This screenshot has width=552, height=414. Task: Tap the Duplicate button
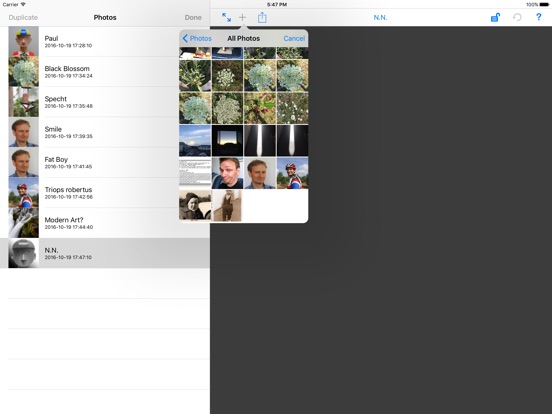[x=23, y=17]
